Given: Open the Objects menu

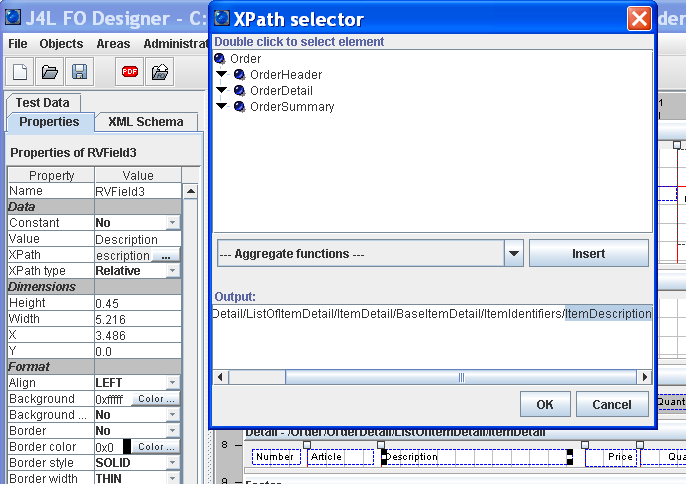Looking at the screenshot, I should point(61,44).
